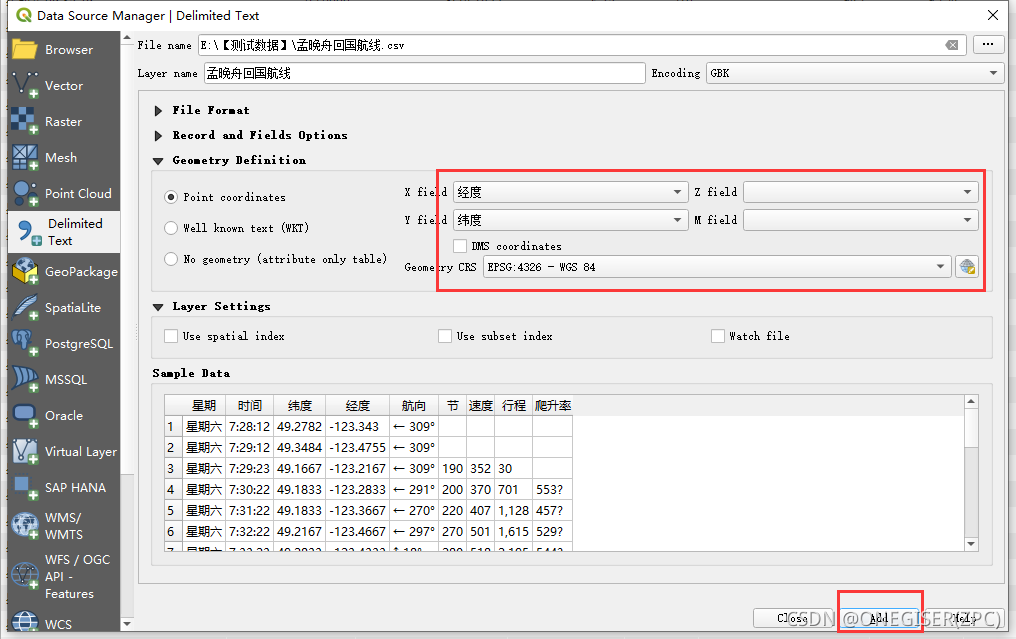Screen dimensions: 1016x639
Task: Select the 1,128 cell in sample data
Action: [514, 511]
